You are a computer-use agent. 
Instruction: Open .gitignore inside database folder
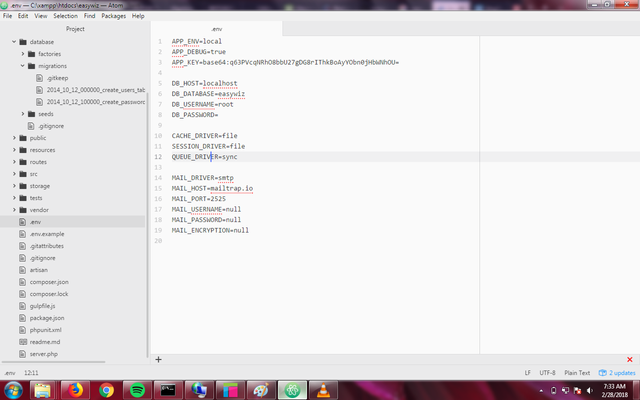51,126
